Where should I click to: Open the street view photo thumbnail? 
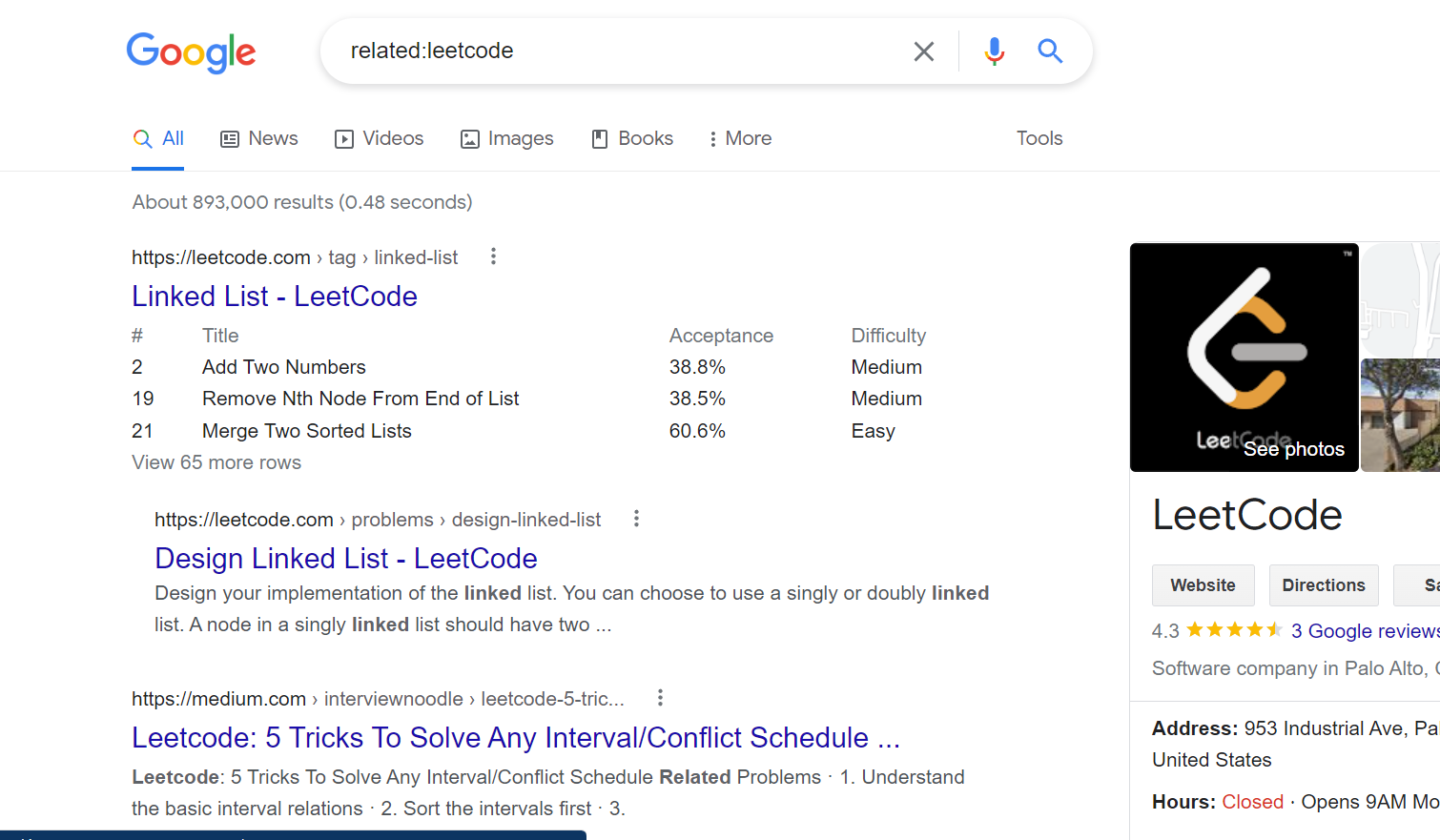tap(1400, 415)
